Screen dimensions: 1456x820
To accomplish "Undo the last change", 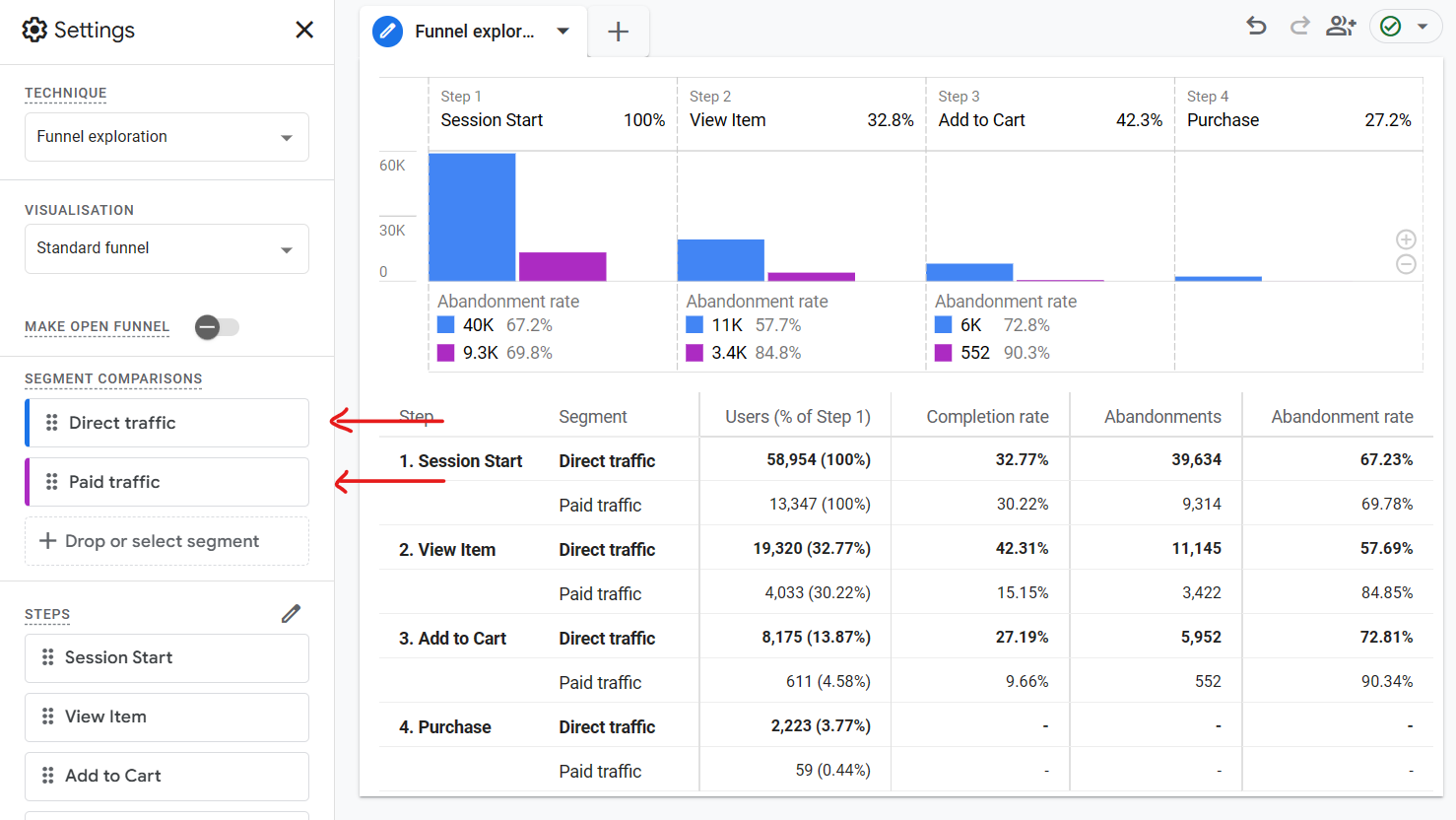I will (1256, 26).
